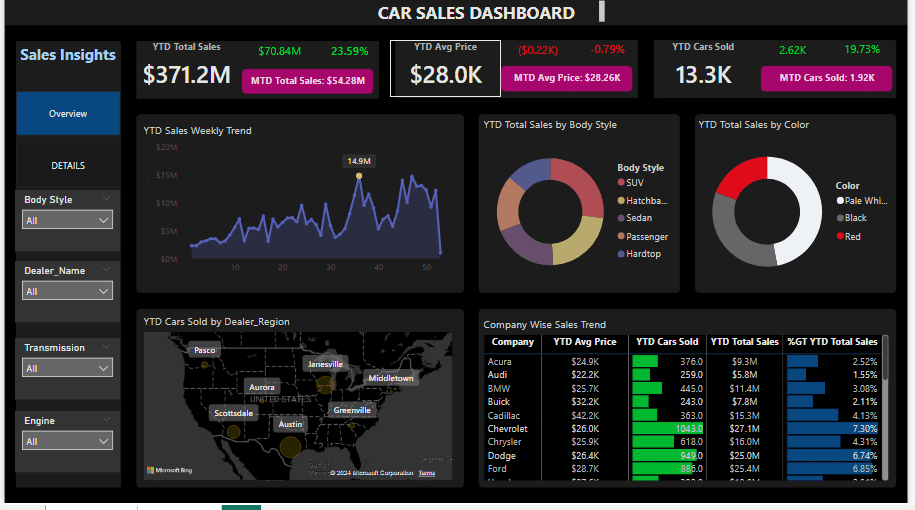Click the YTD Avg Price $28.0K card

point(445,68)
